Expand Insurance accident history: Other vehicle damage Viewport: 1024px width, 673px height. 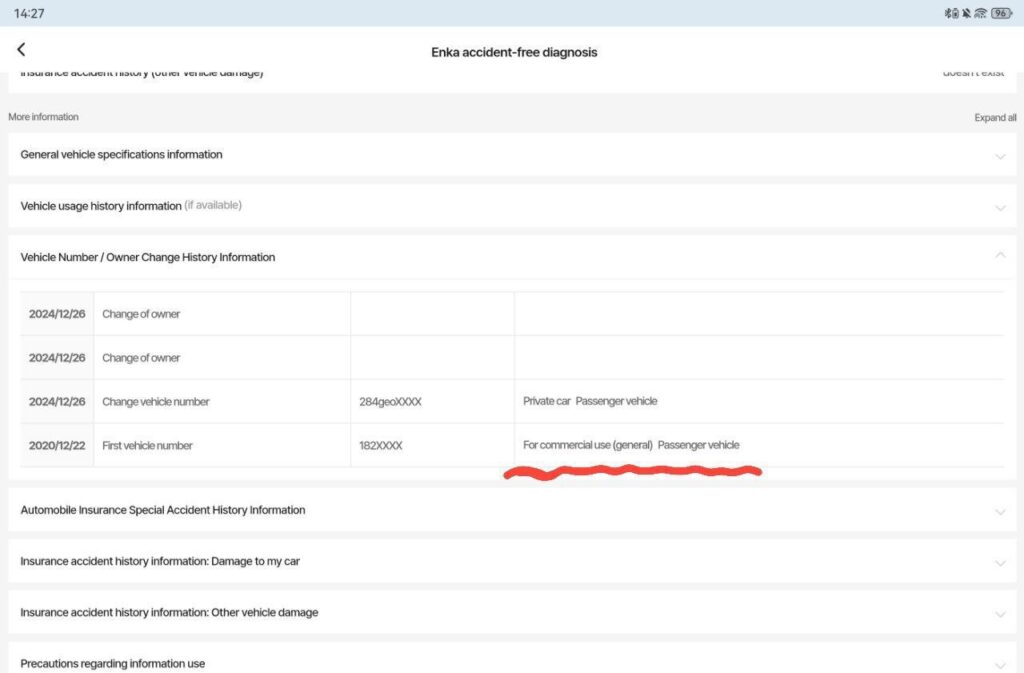(x=512, y=612)
